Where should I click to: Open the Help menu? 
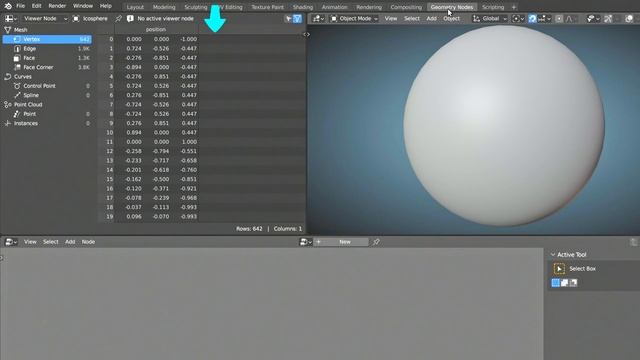click(106, 6)
